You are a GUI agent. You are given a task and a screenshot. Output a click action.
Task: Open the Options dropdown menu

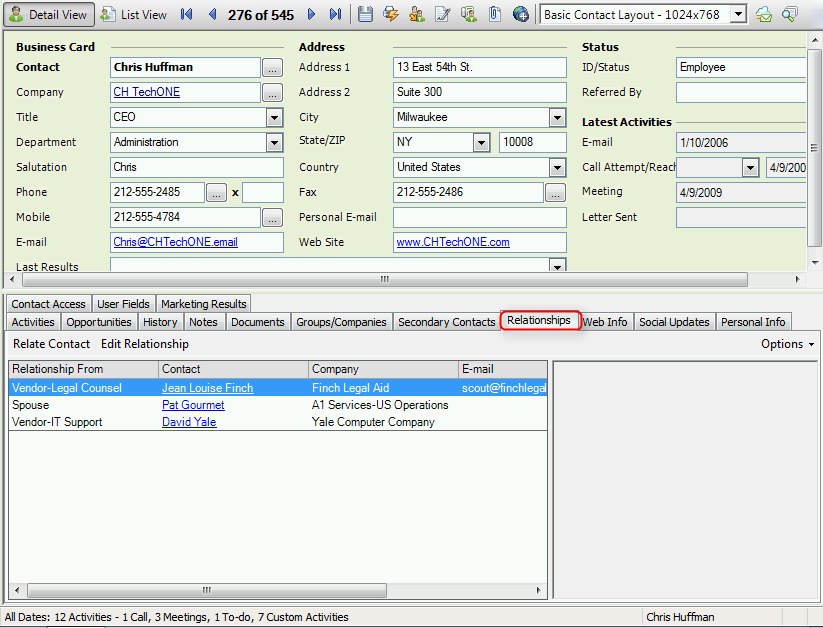click(787, 344)
